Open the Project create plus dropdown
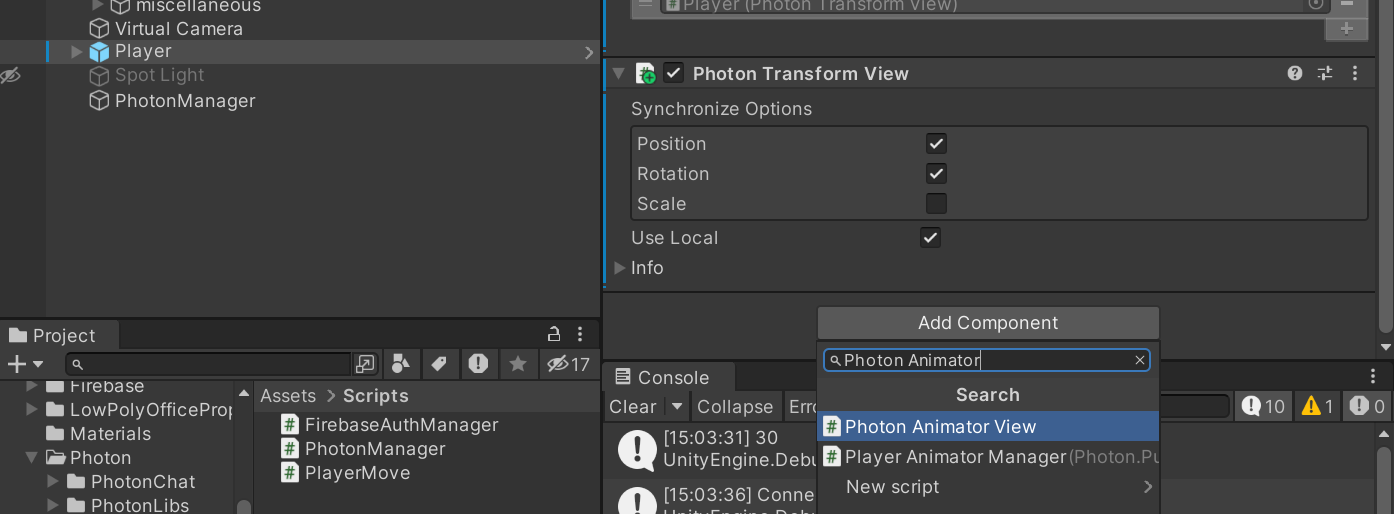 (25, 364)
